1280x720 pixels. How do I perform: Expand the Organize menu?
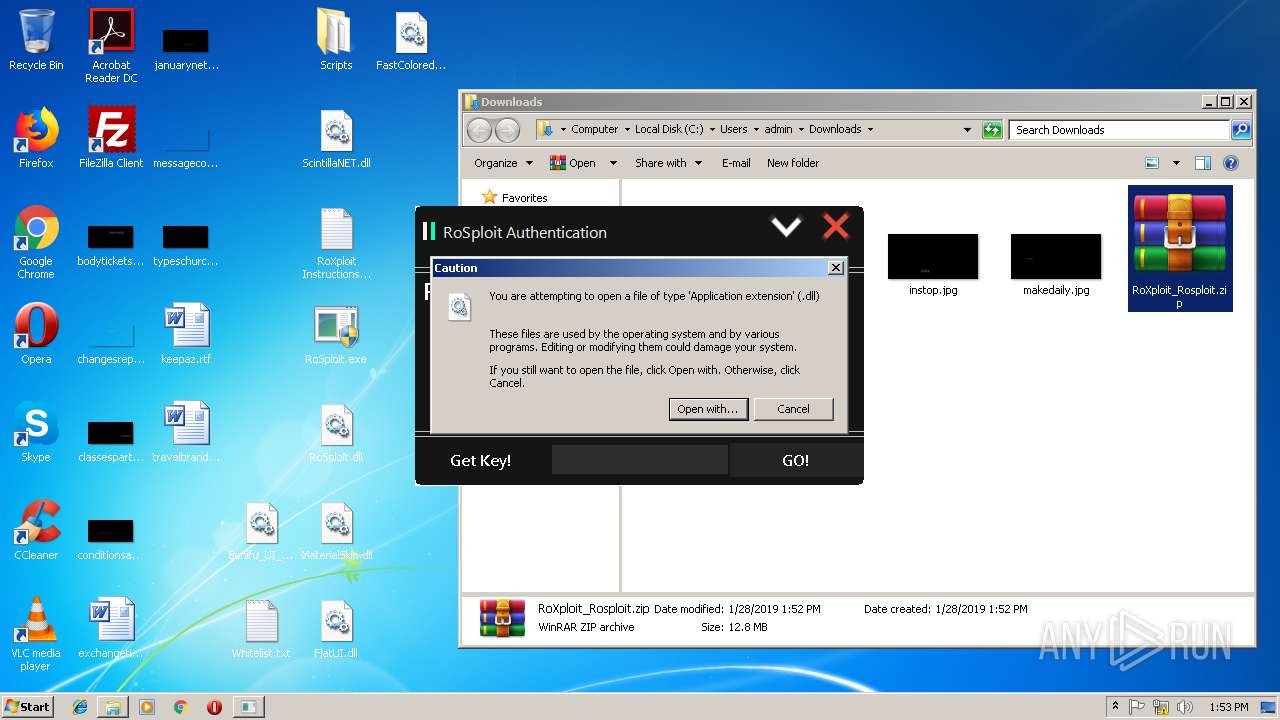pyautogui.click(x=503, y=163)
